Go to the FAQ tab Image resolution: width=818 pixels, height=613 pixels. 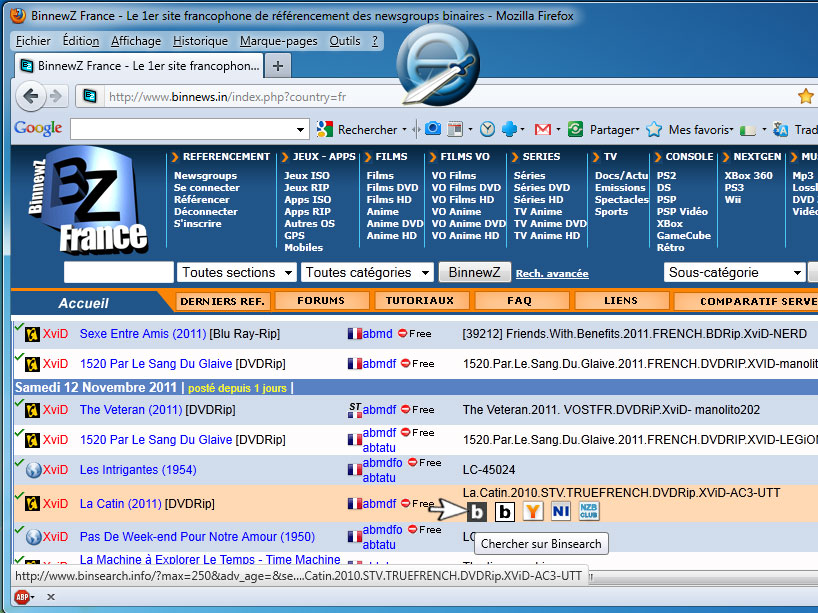(x=520, y=301)
